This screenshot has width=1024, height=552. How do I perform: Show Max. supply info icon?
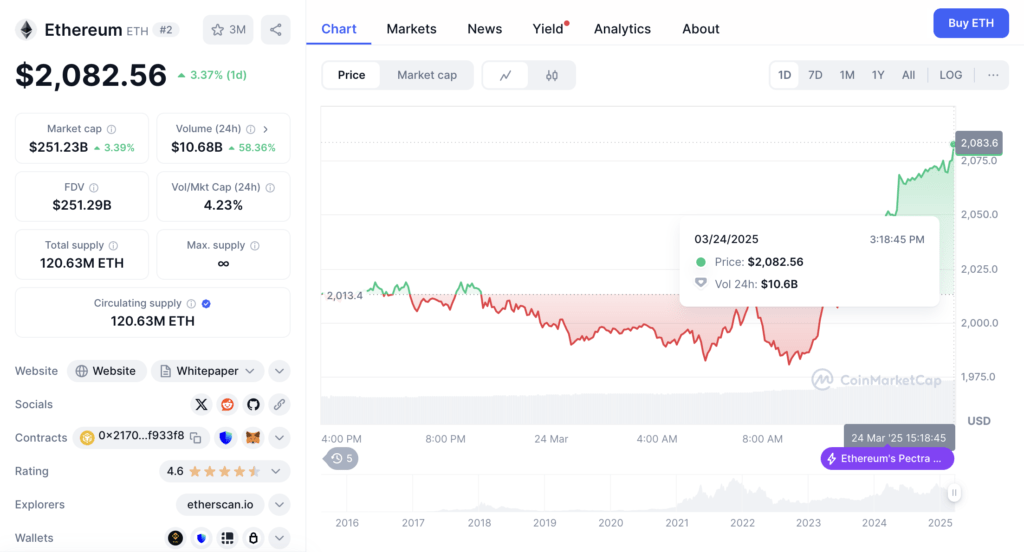click(x=255, y=246)
